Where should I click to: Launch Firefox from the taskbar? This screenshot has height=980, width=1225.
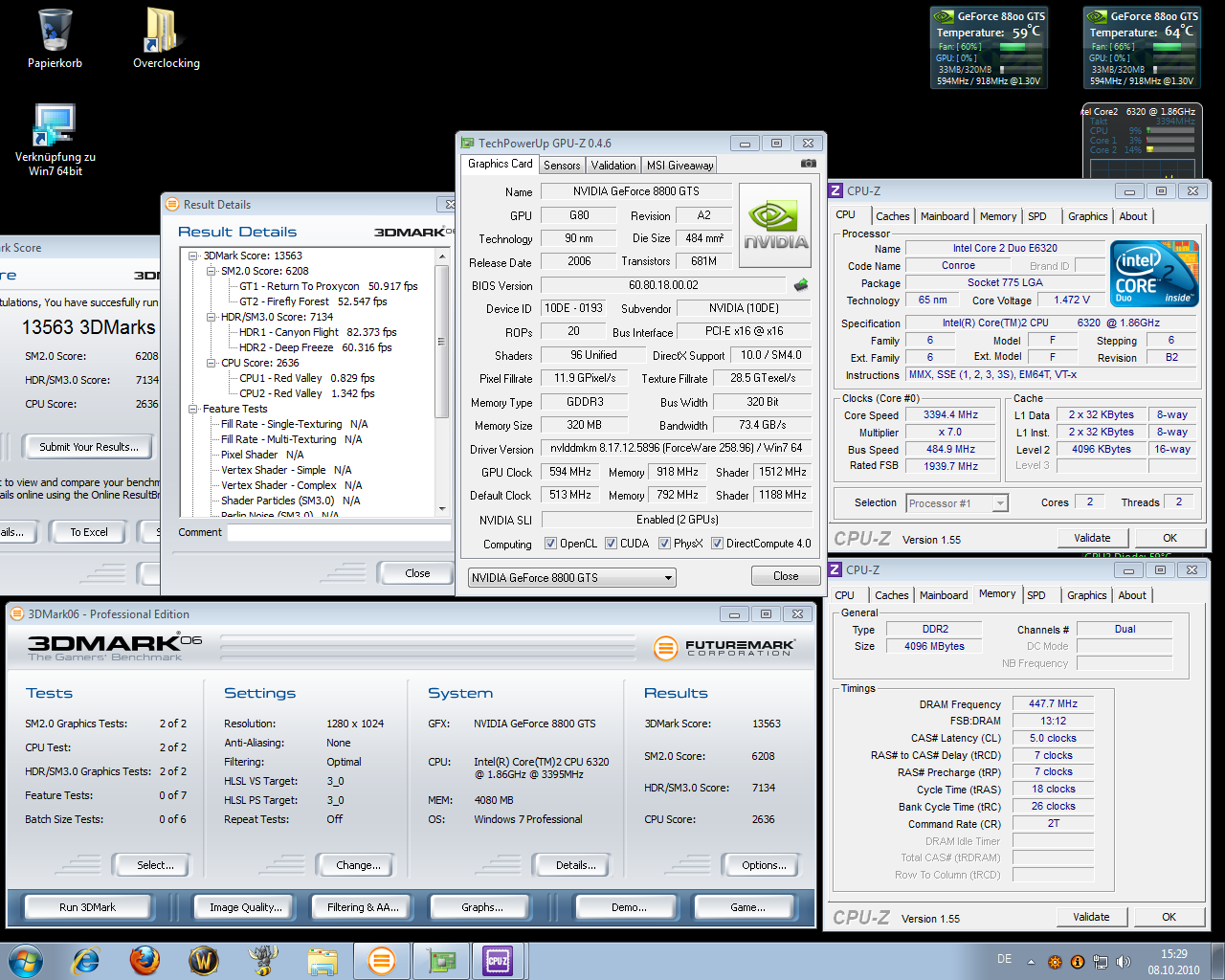click(x=145, y=960)
